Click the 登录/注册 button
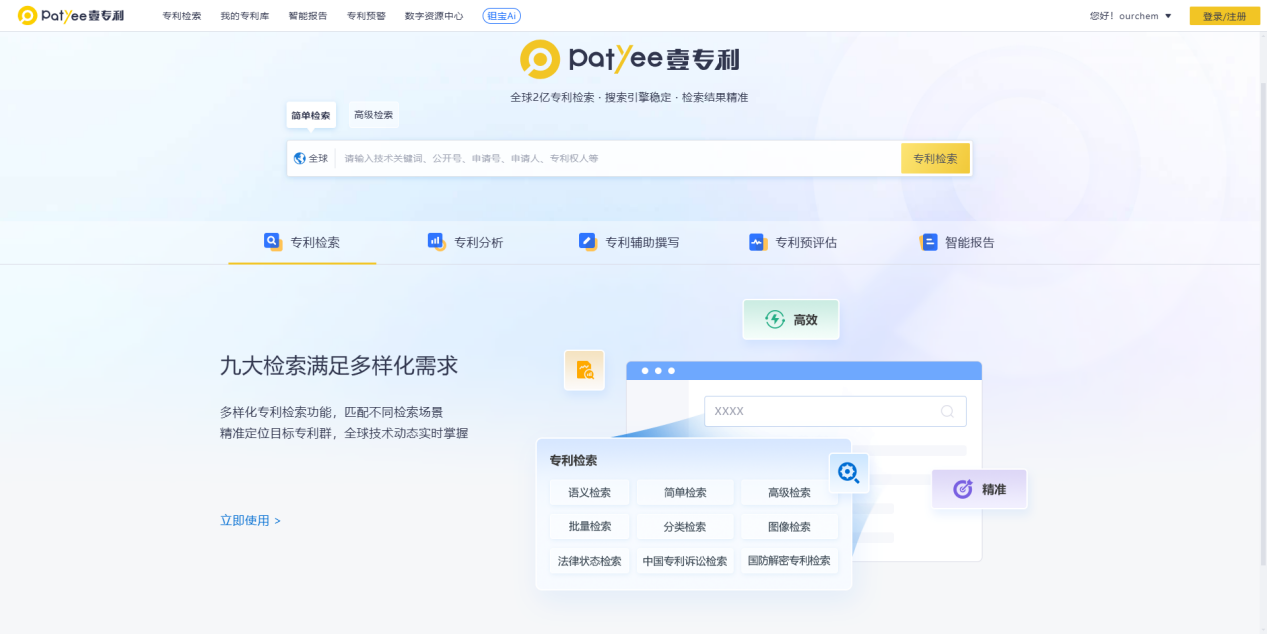 point(1224,16)
